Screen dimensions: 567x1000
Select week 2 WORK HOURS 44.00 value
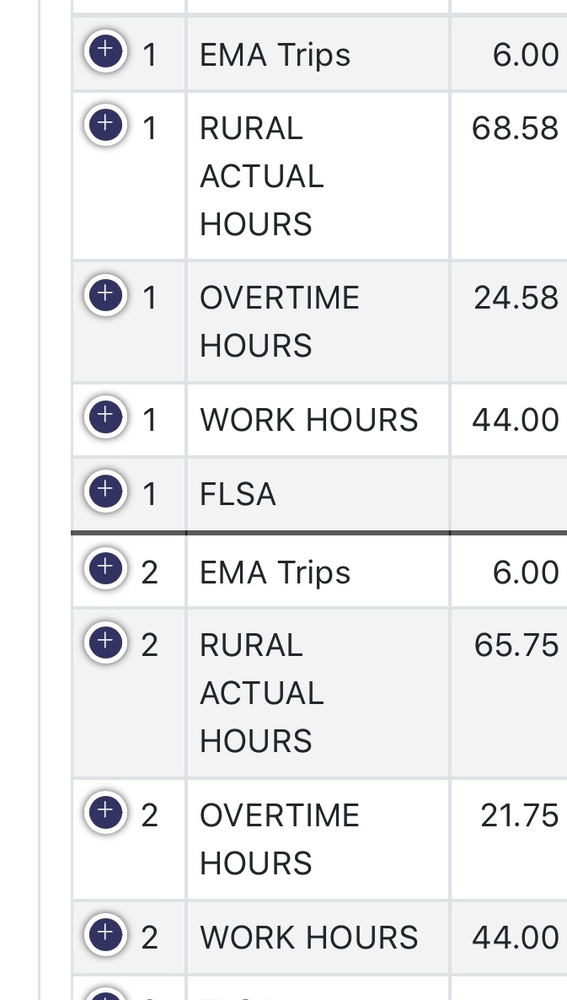tap(515, 938)
